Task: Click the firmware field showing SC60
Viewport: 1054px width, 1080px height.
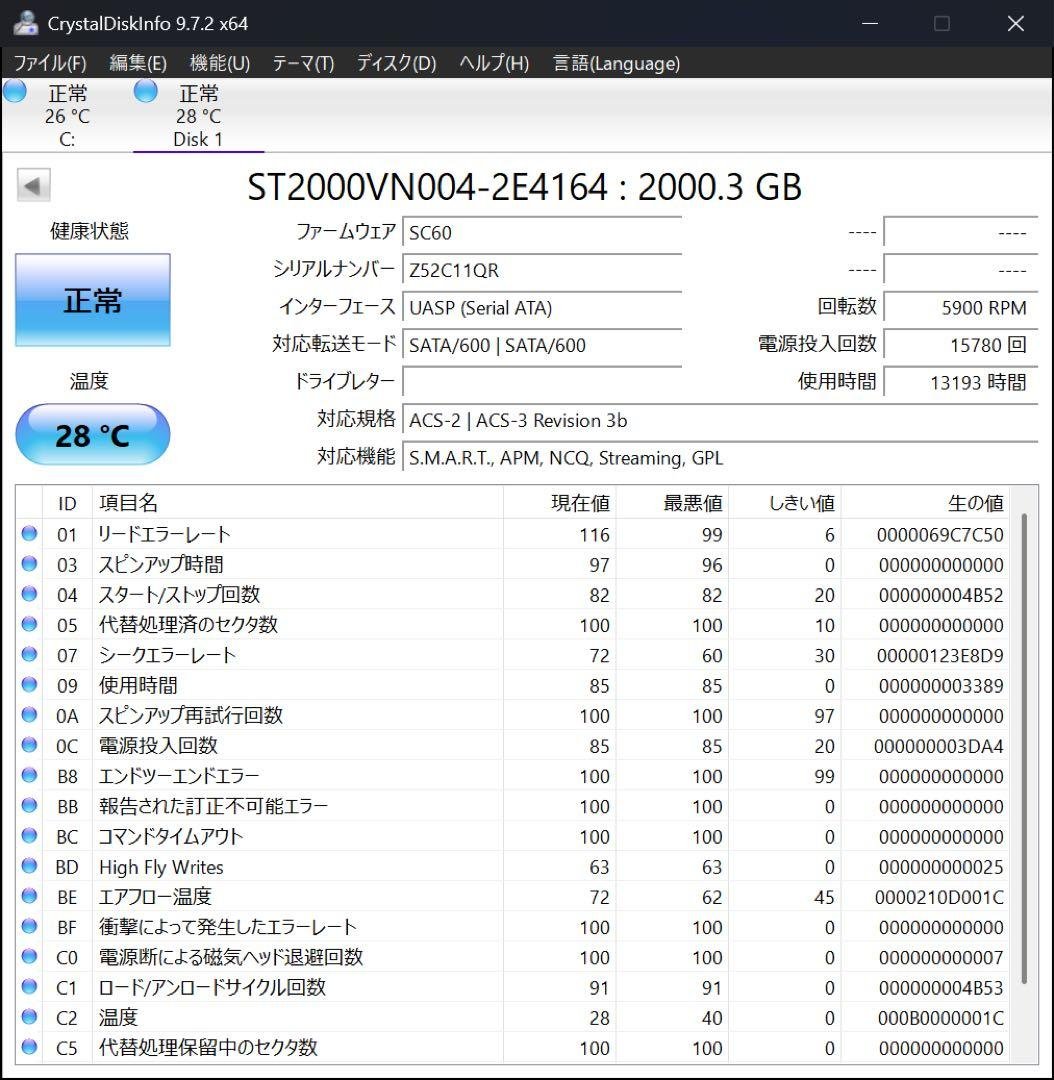Action: point(542,232)
